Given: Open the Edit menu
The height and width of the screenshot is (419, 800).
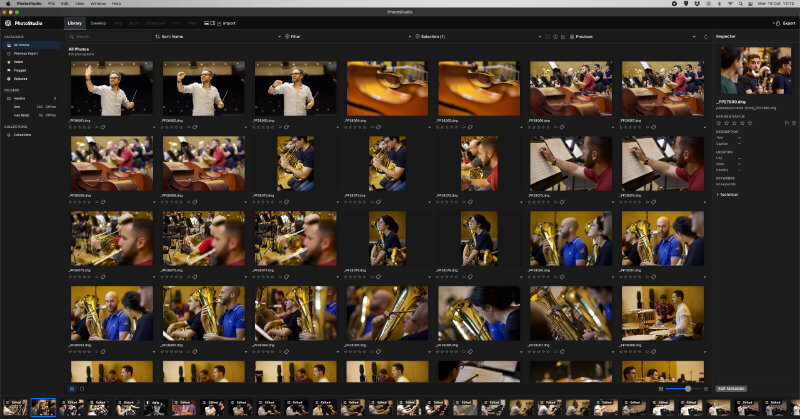Looking at the screenshot, I should [65, 4].
